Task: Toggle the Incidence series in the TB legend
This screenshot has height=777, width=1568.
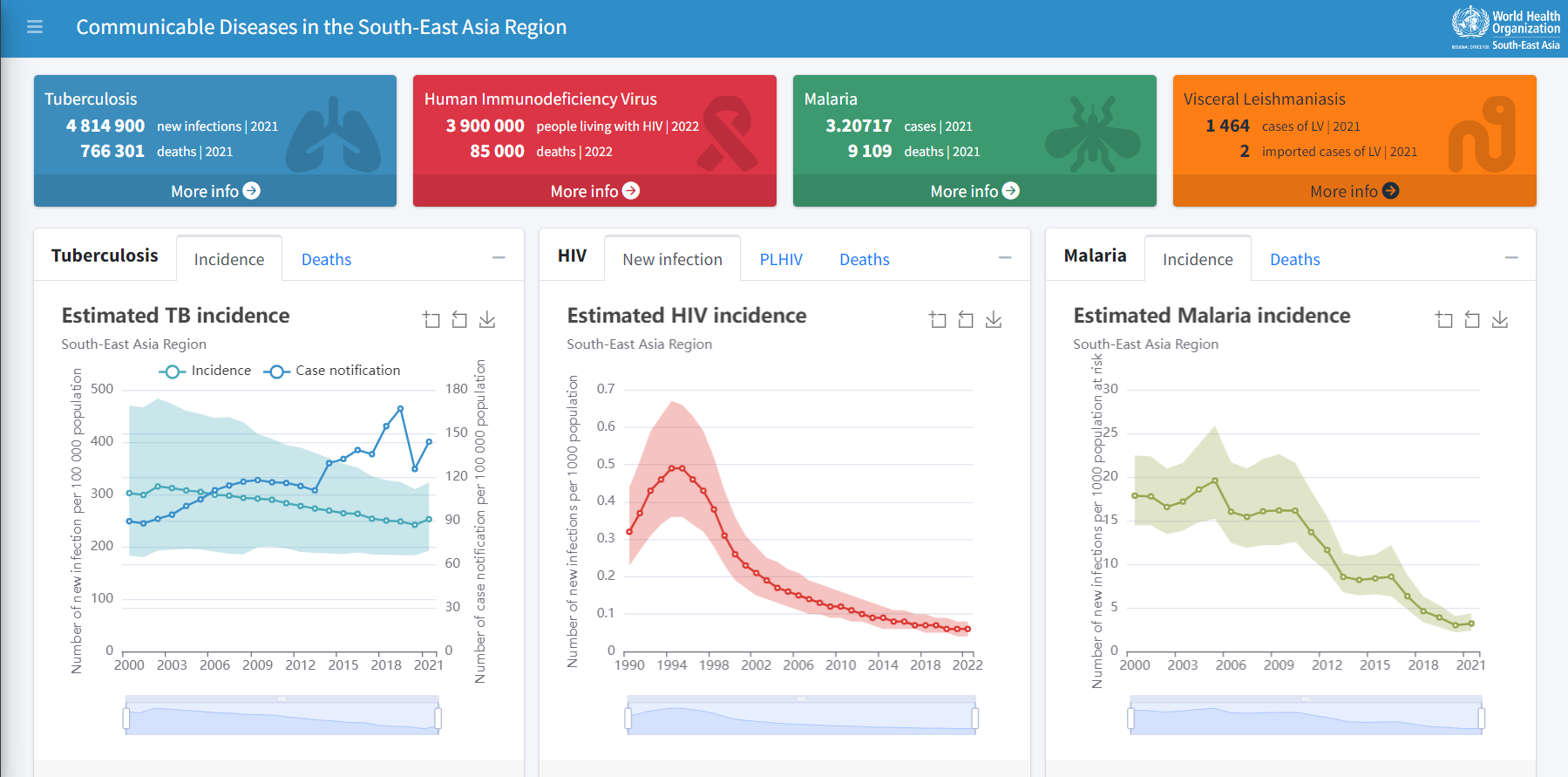Action: [x=221, y=370]
